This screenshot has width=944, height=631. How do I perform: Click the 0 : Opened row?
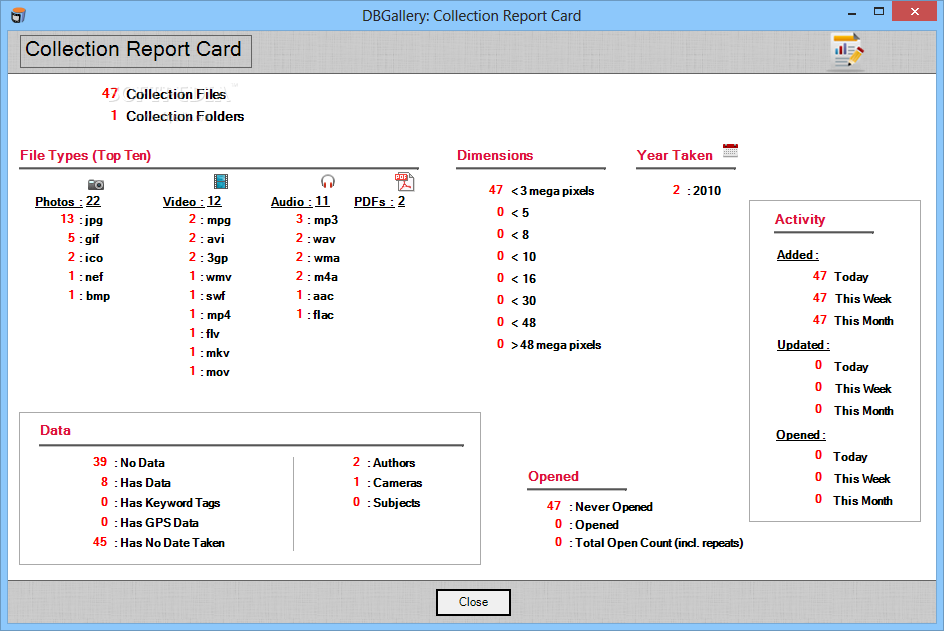click(587, 524)
